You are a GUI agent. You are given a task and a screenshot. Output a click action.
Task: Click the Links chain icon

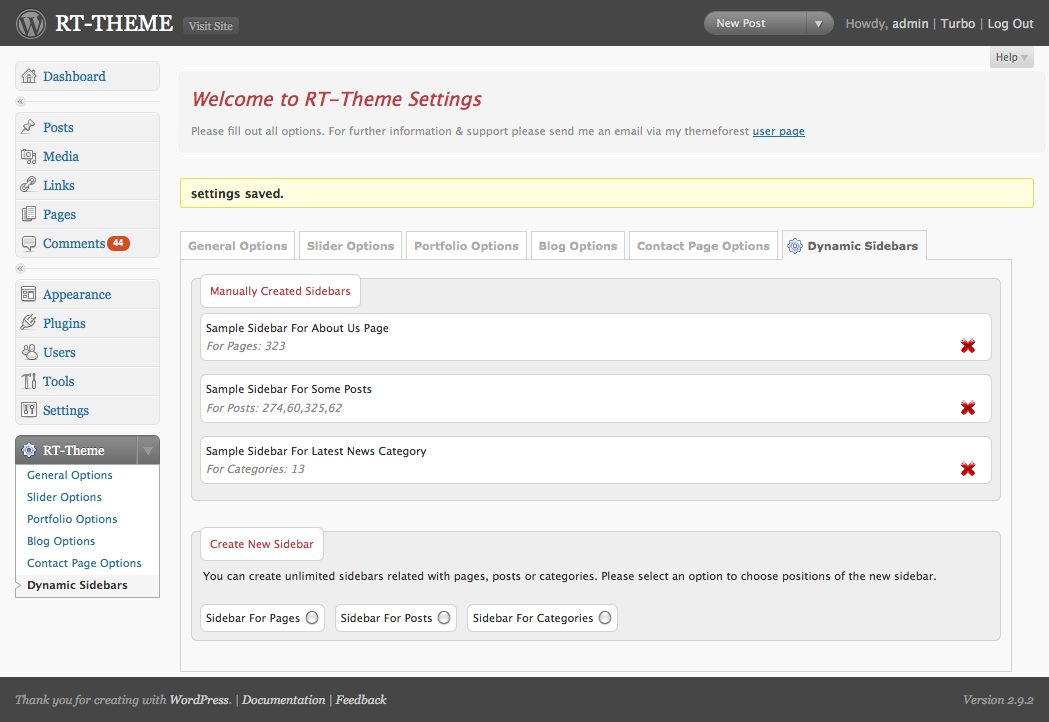click(x=28, y=185)
